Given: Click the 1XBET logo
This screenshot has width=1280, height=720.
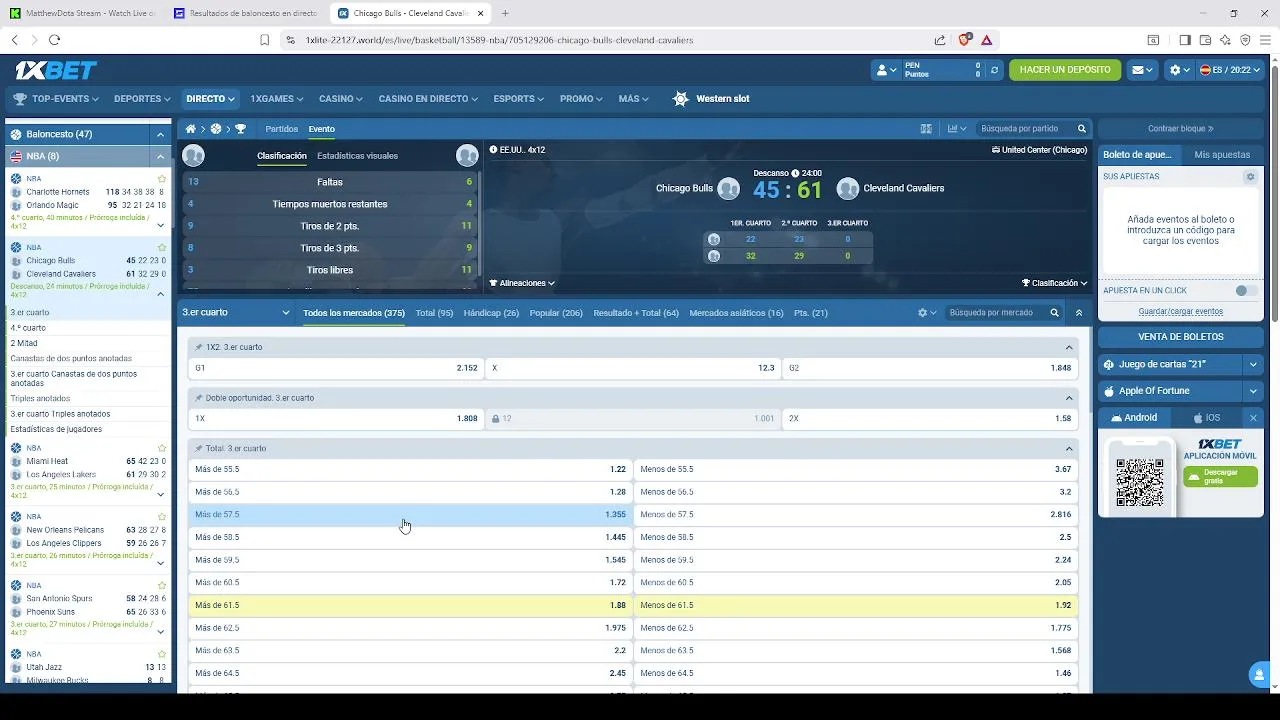Looking at the screenshot, I should tap(56, 70).
